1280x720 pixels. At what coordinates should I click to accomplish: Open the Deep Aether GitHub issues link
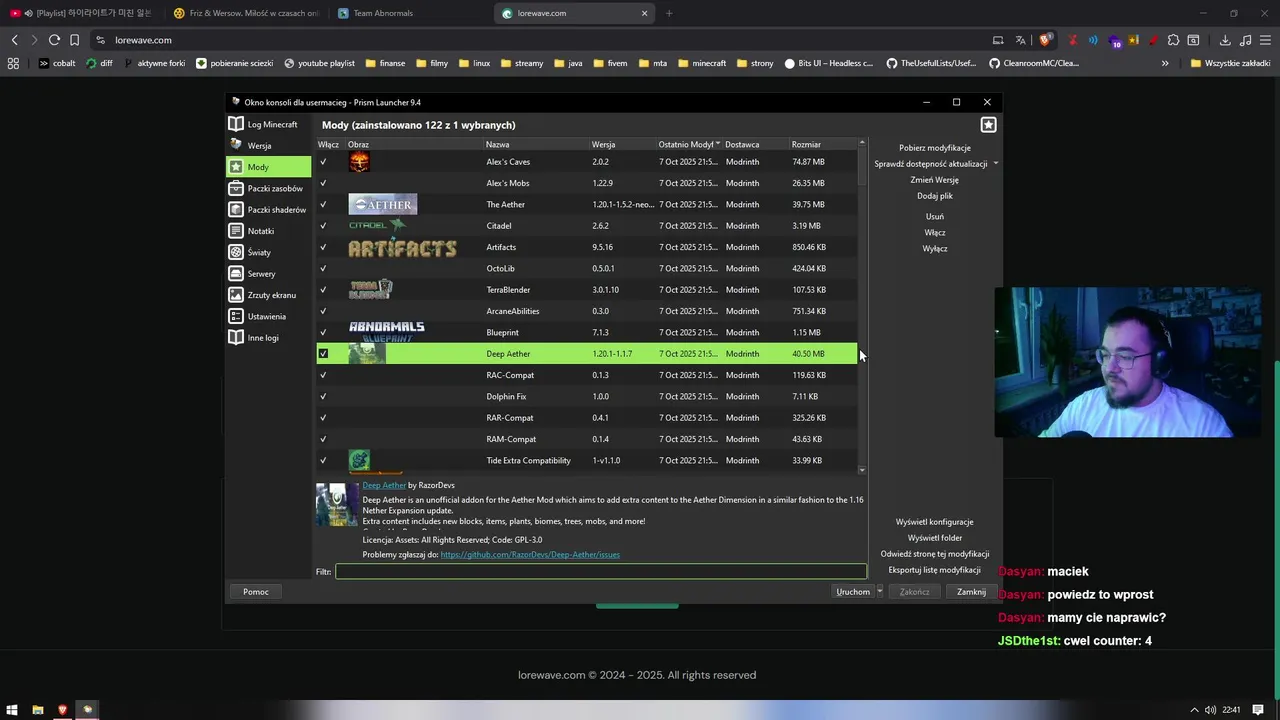point(530,554)
